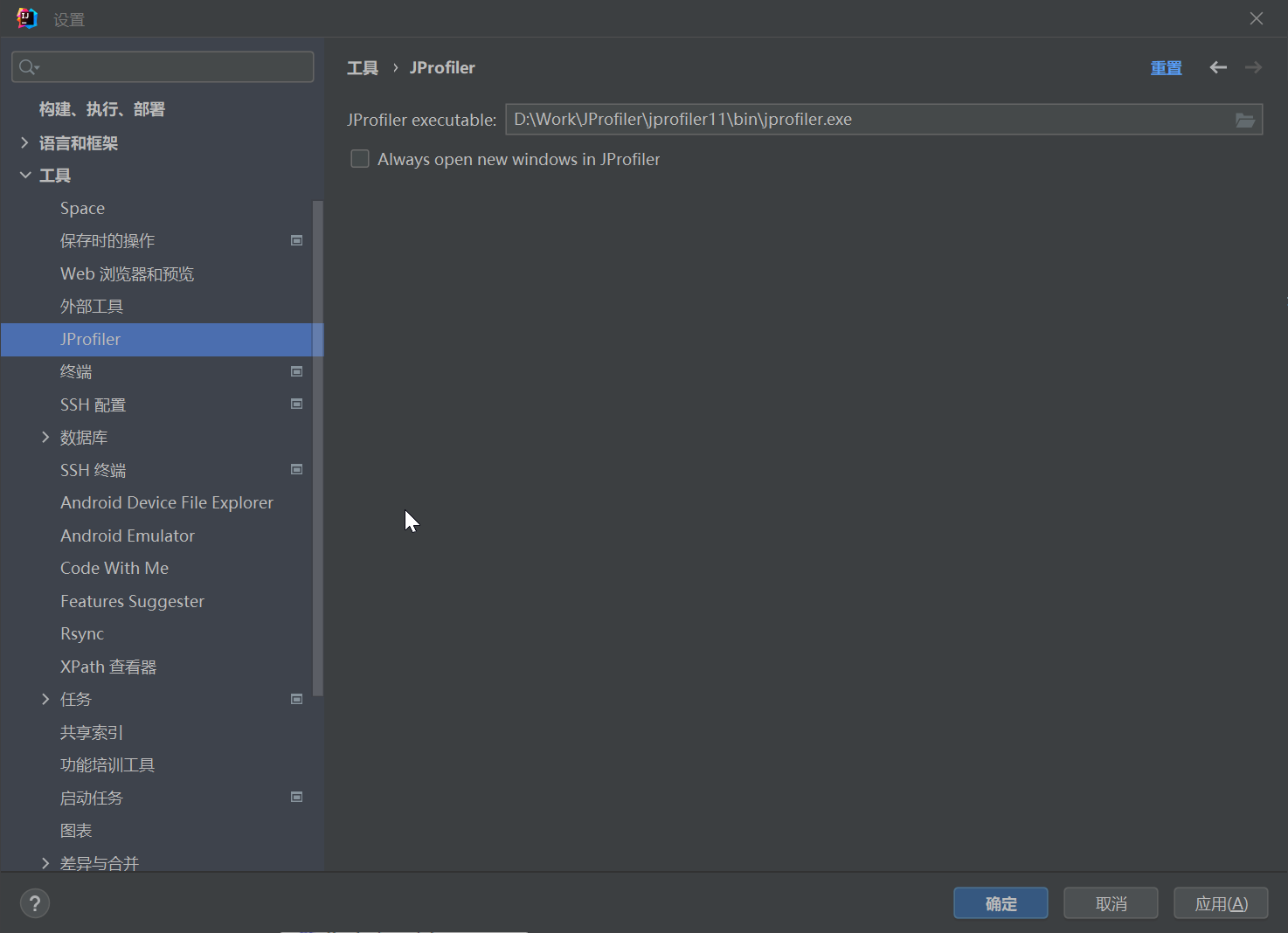1288x933 pixels.
Task: Expand the 数据库 tree node
Action: (45, 437)
